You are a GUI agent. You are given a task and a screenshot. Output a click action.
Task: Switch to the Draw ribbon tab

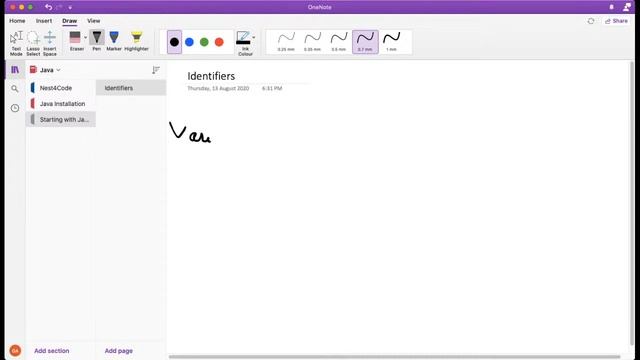[x=69, y=21]
